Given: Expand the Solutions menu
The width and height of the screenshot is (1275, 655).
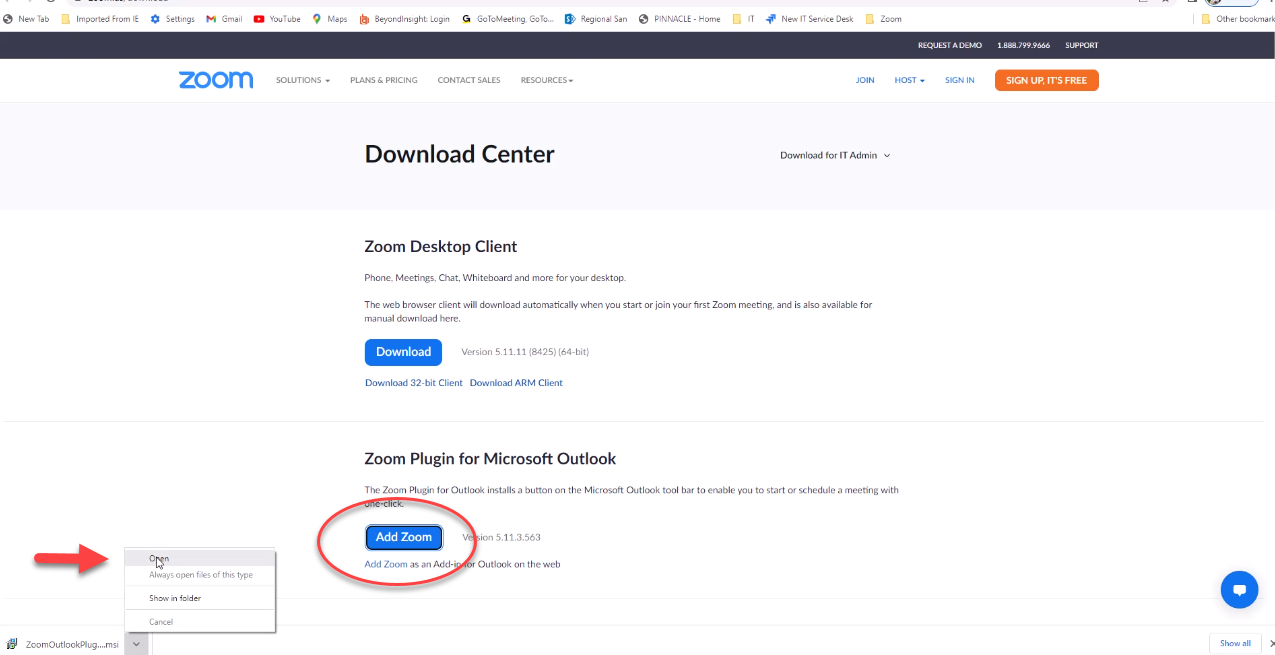Looking at the screenshot, I should click(x=302, y=80).
